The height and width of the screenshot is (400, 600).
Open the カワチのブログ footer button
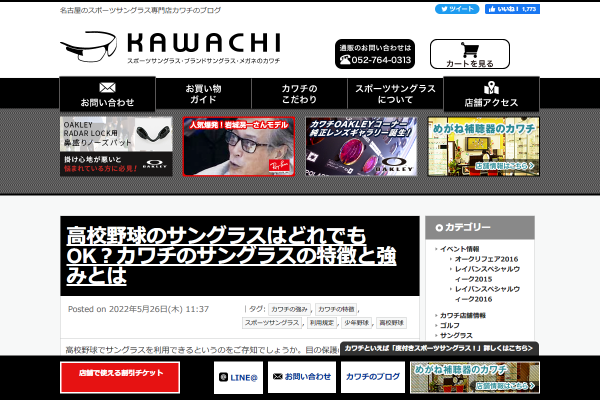373,377
